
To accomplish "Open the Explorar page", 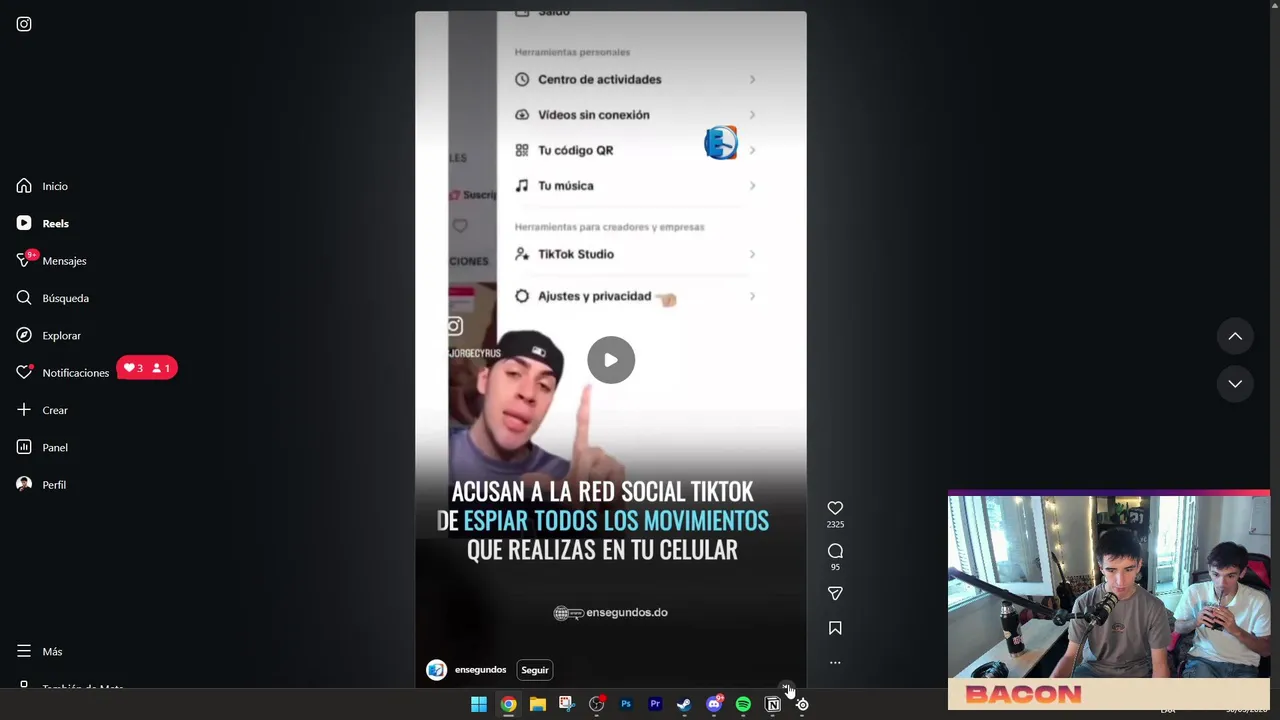I will tap(48, 335).
